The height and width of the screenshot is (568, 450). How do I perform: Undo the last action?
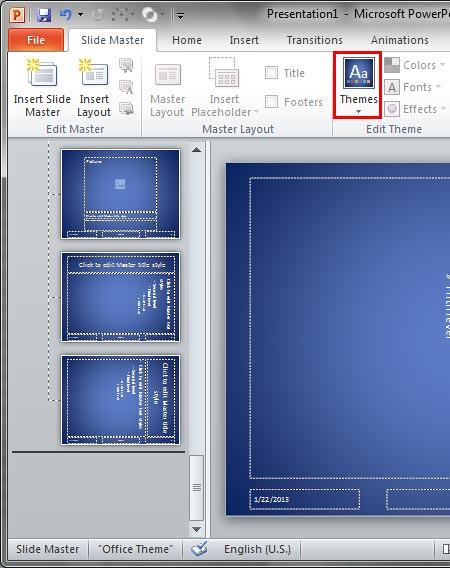66,15
